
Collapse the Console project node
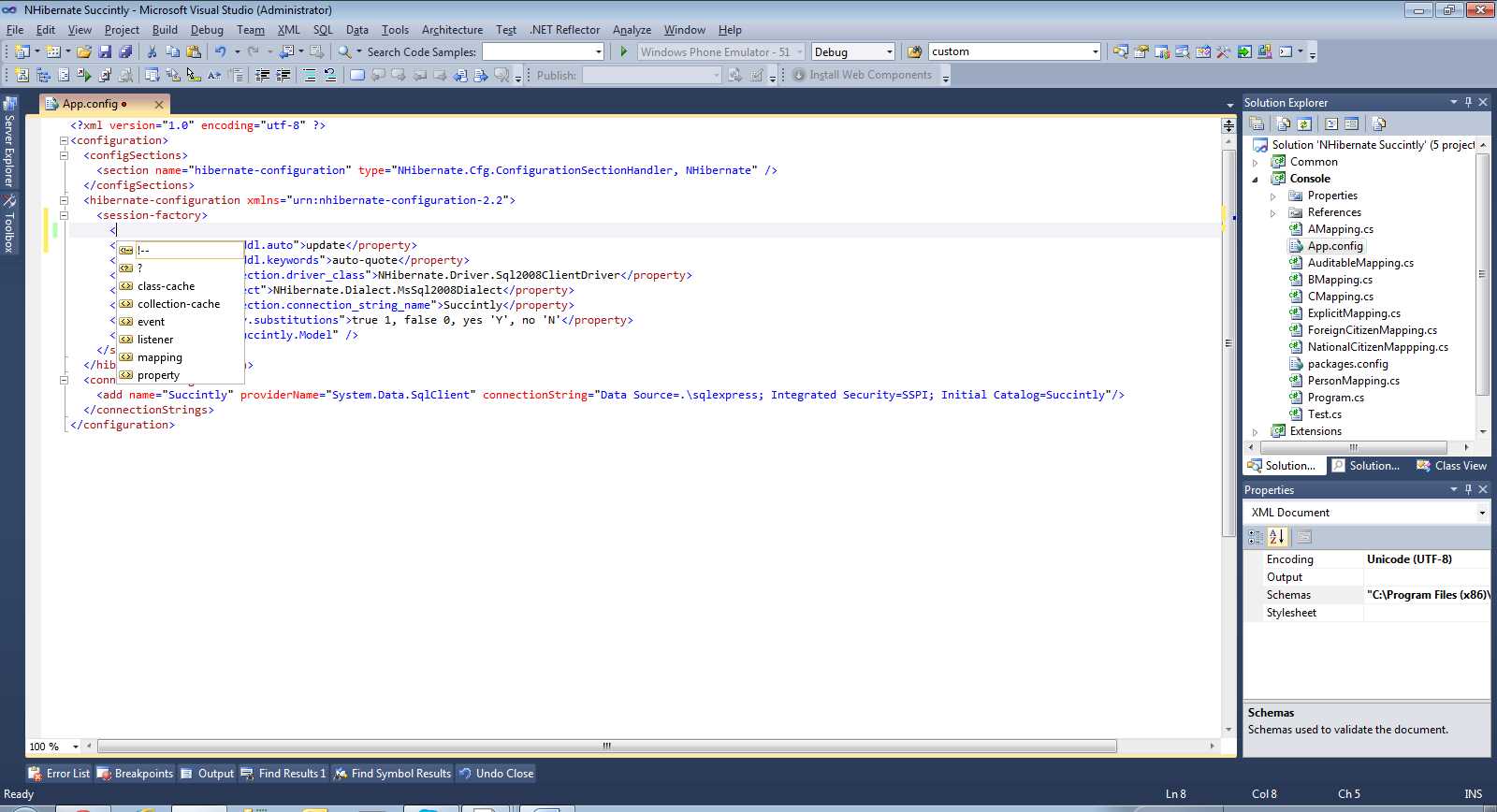[x=1256, y=179]
